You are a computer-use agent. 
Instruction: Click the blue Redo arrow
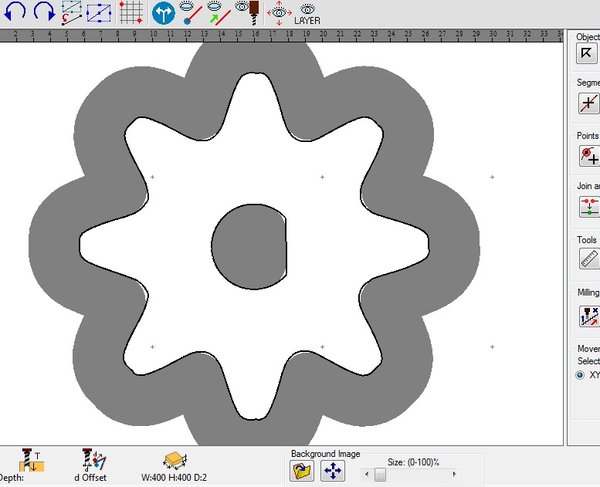[x=44, y=12]
